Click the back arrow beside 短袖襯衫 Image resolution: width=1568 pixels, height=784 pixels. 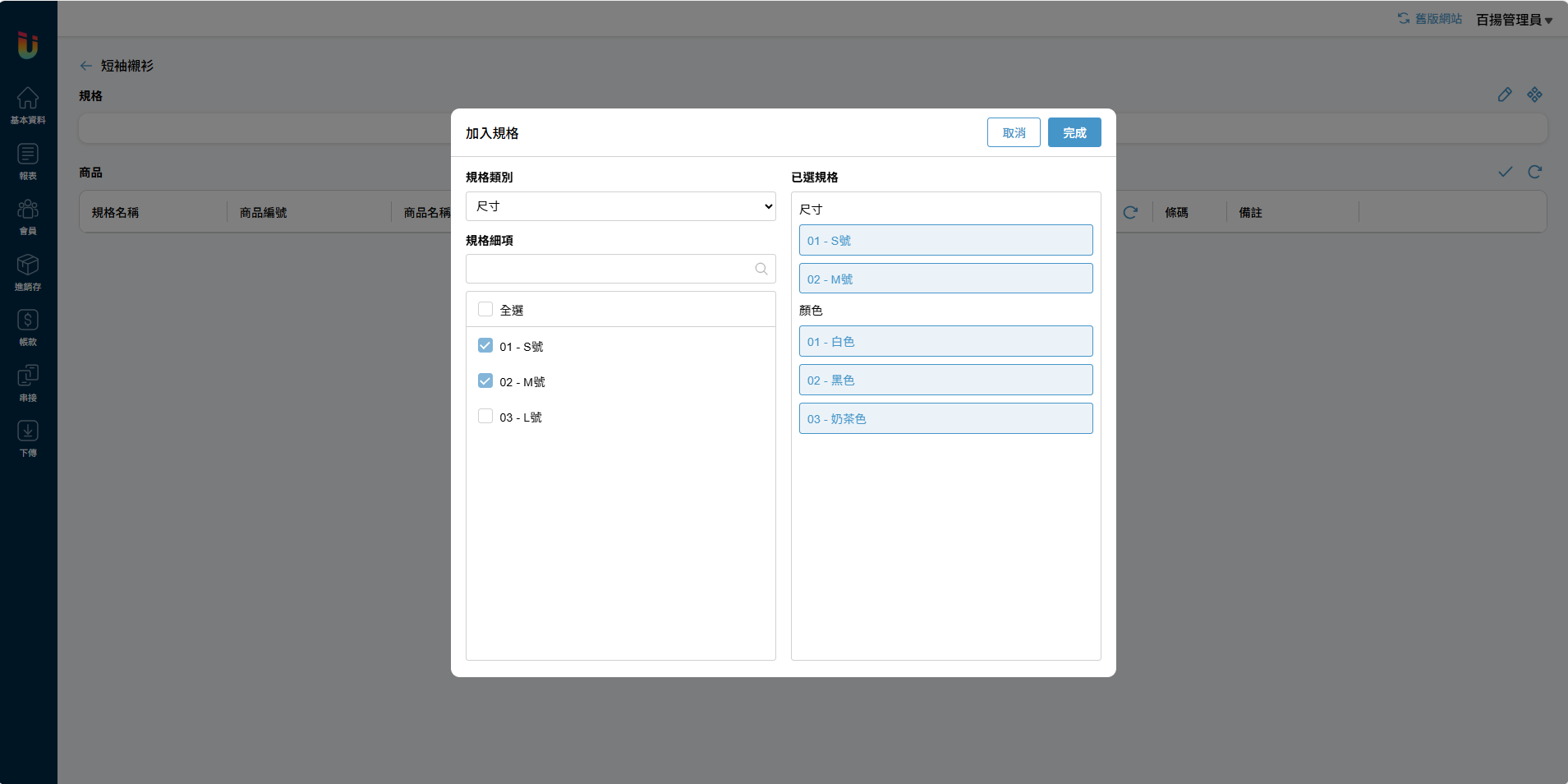pyautogui.click(x=86, y=66)
